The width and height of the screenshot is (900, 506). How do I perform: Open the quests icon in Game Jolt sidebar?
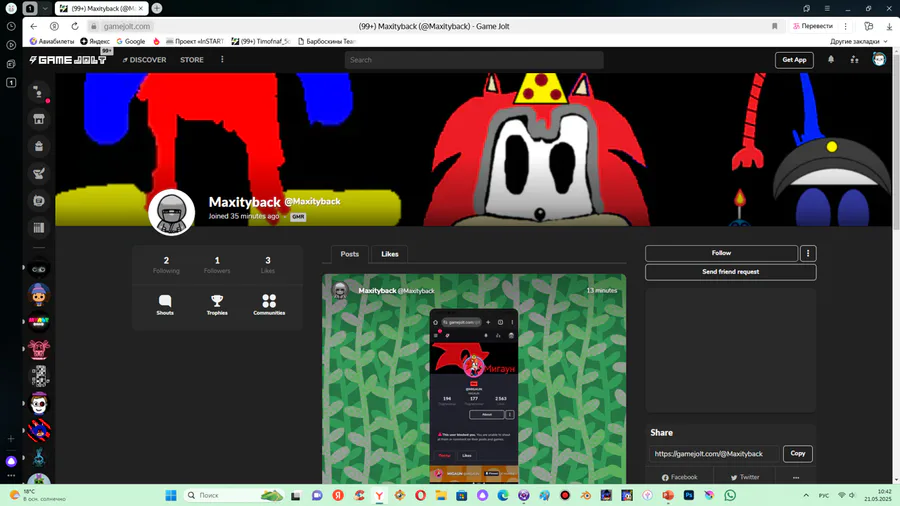click(x=38, y=173)
